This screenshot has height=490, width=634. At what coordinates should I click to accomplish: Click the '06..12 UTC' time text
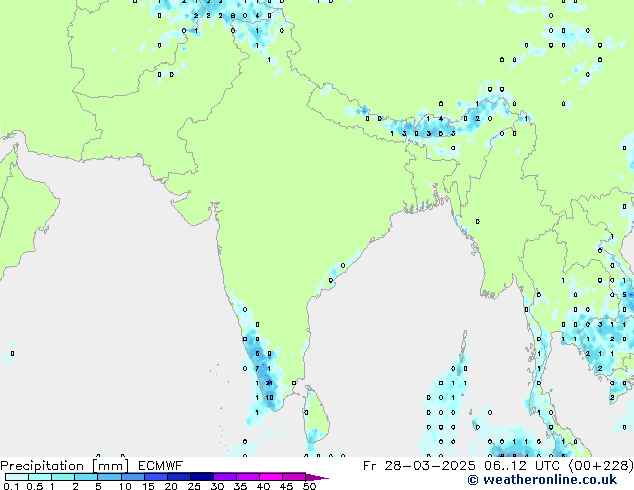click(524, 466)
